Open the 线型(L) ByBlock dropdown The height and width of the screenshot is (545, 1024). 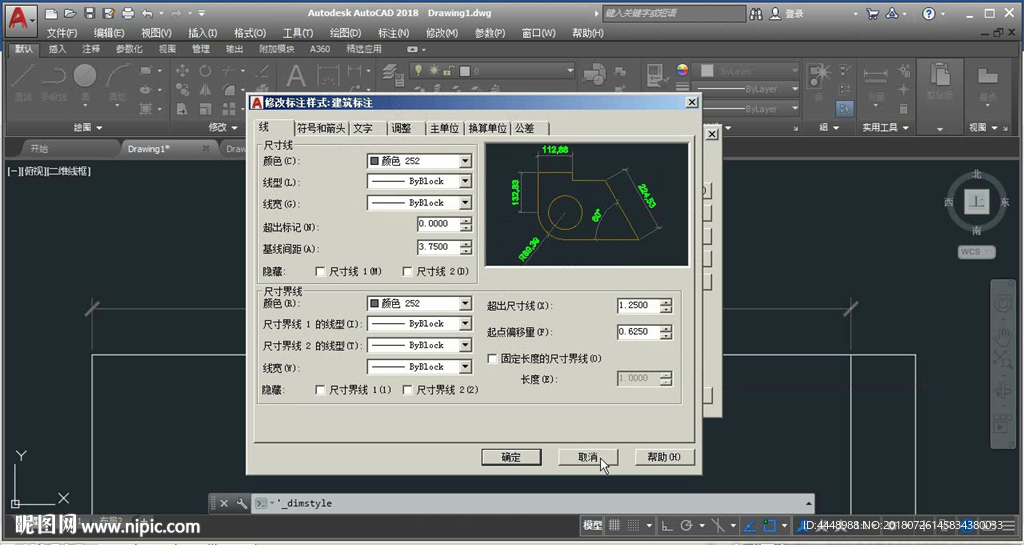pyautogui.click(x=465, y=182)
